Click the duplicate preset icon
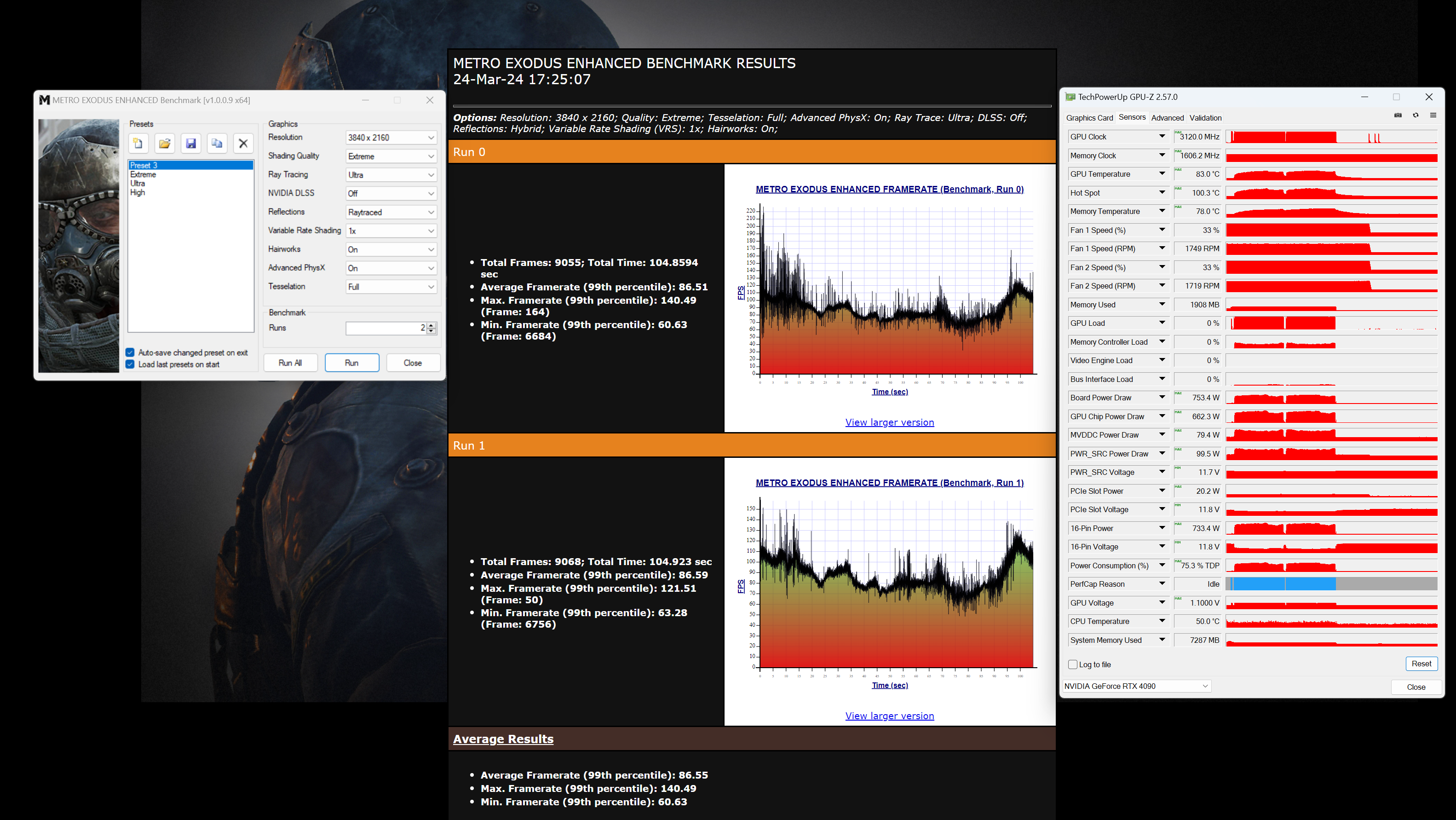The height and width of the screenshot is (820, 1456). pos(217,143)
